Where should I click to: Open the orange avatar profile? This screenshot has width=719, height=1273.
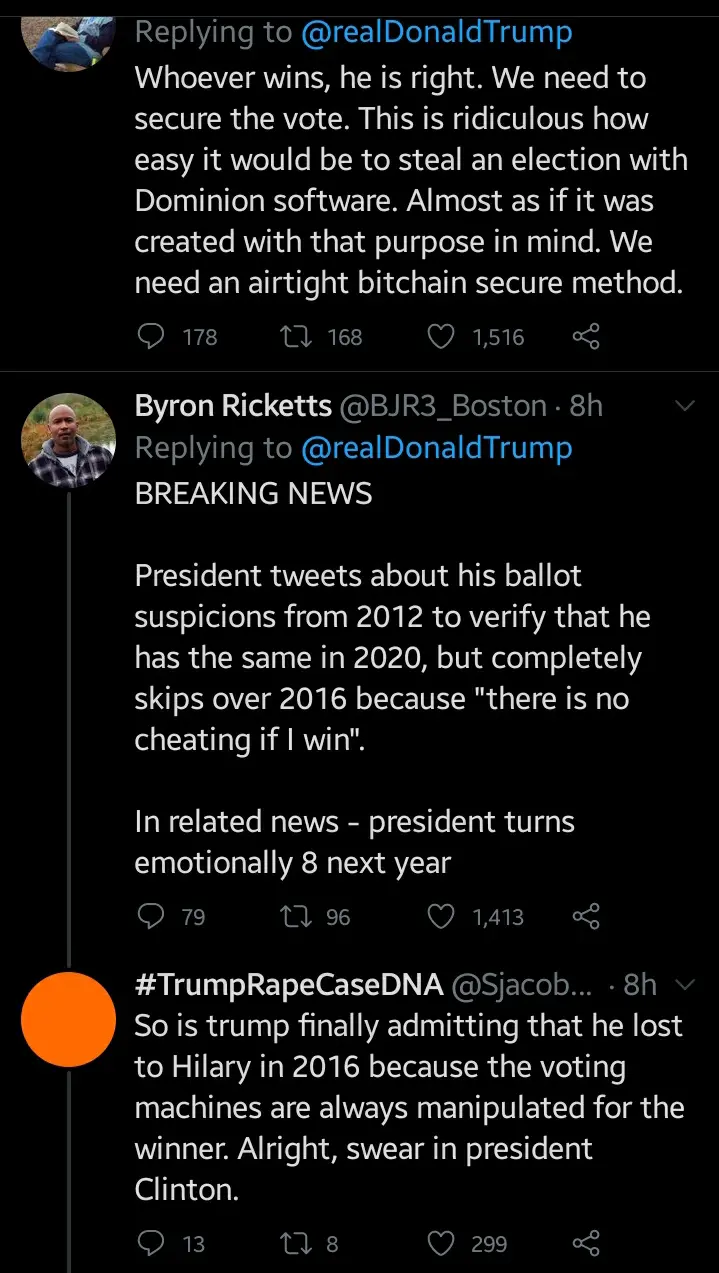pyautogui.click(x=69, y=1019)
